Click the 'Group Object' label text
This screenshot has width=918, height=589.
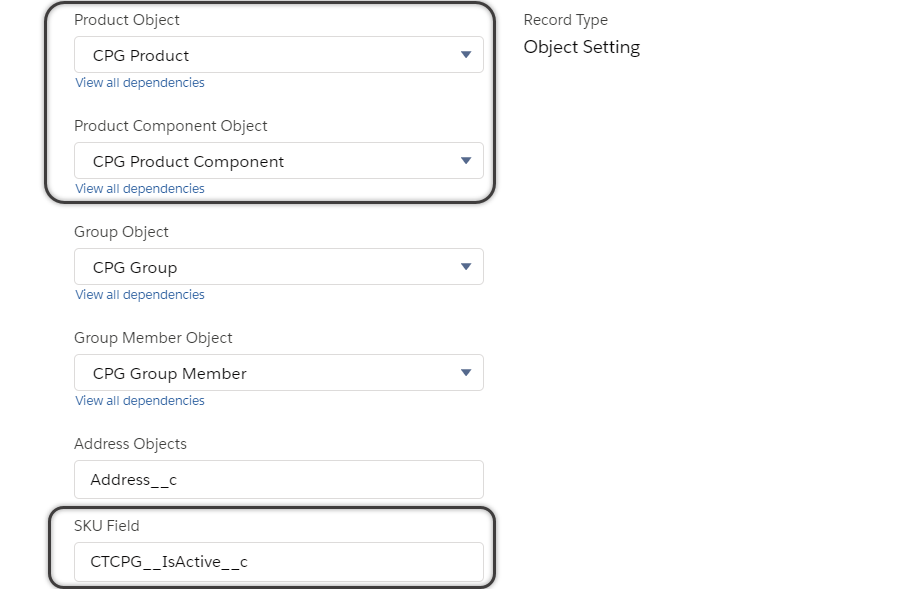(121, 232)
